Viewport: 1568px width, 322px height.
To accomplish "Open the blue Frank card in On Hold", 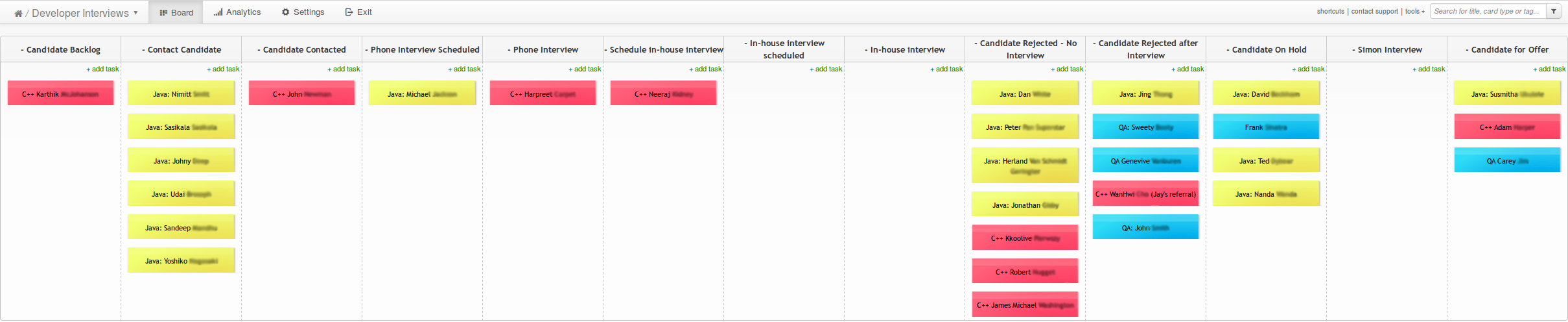I will [x=1265, y=127].
